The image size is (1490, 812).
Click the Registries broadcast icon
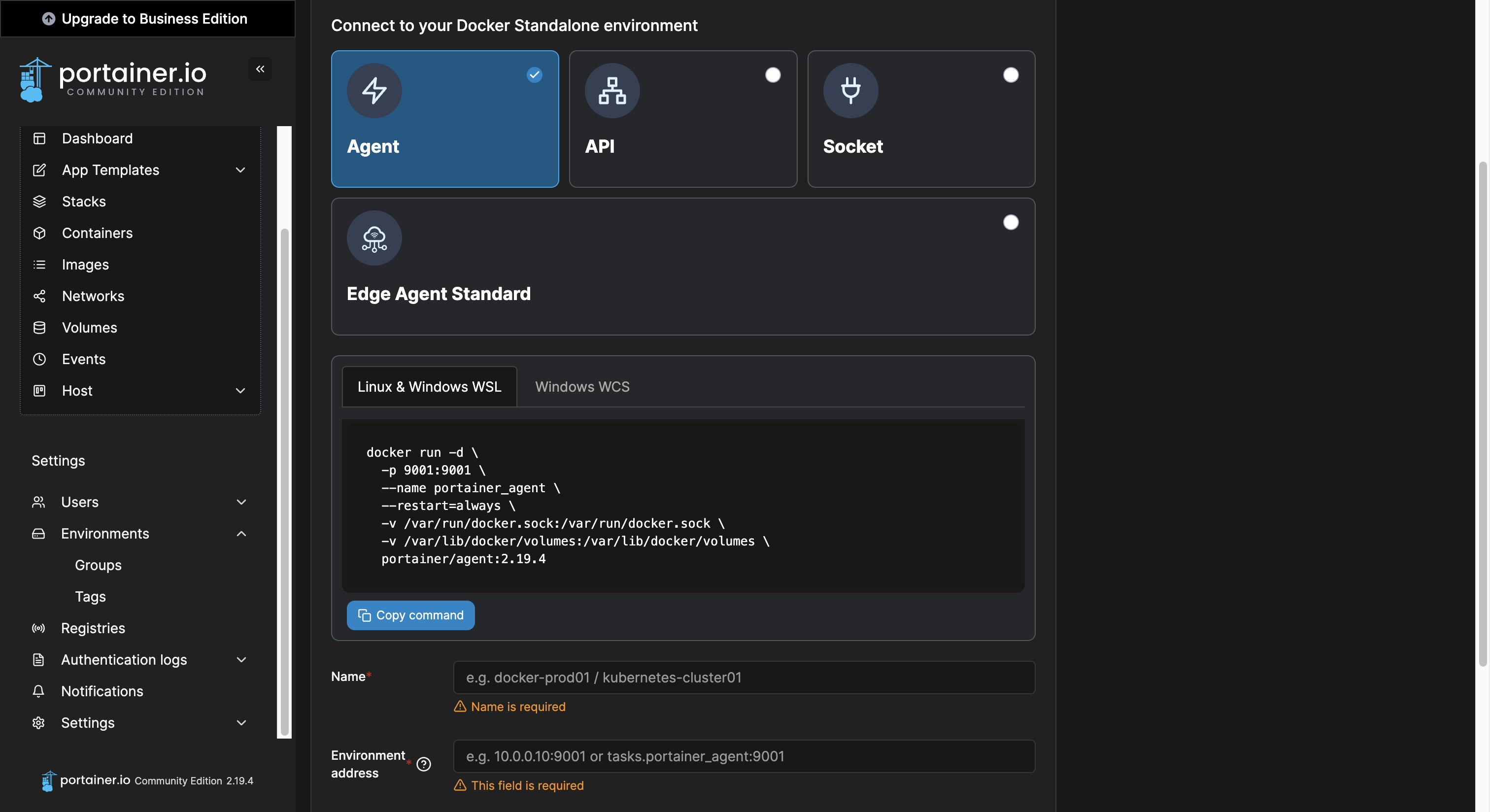coord(38,629)
